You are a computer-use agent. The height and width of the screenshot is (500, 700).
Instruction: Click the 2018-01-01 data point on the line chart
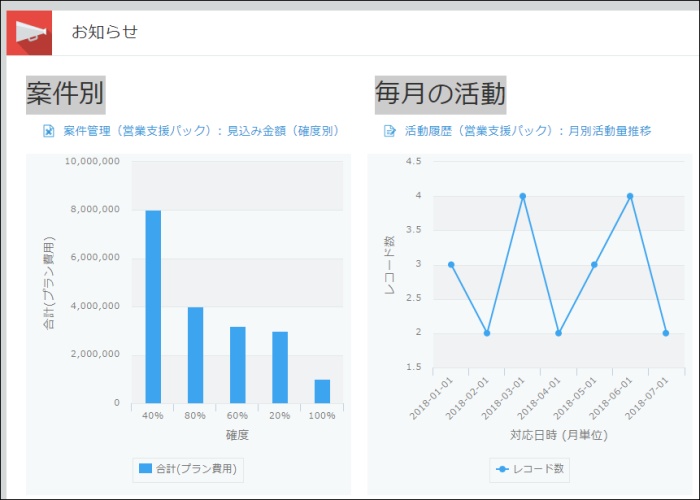(x=451, y=265)
